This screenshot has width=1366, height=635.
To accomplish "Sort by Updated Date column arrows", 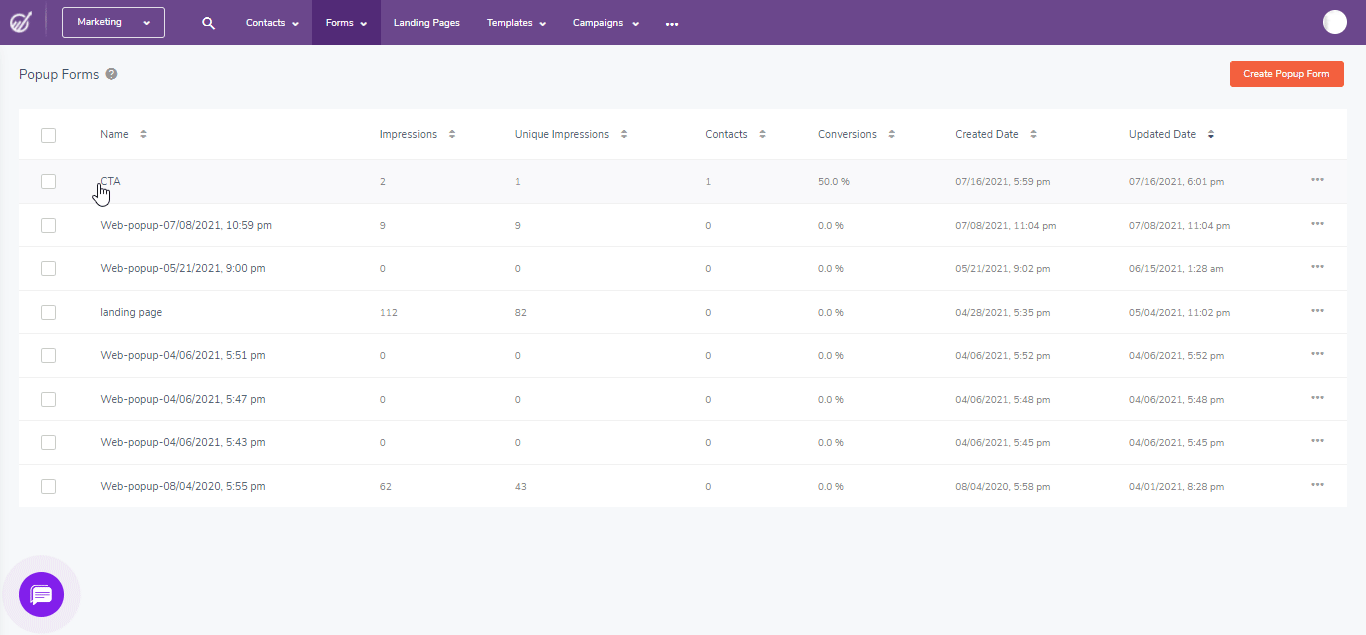I will 1211,134.
